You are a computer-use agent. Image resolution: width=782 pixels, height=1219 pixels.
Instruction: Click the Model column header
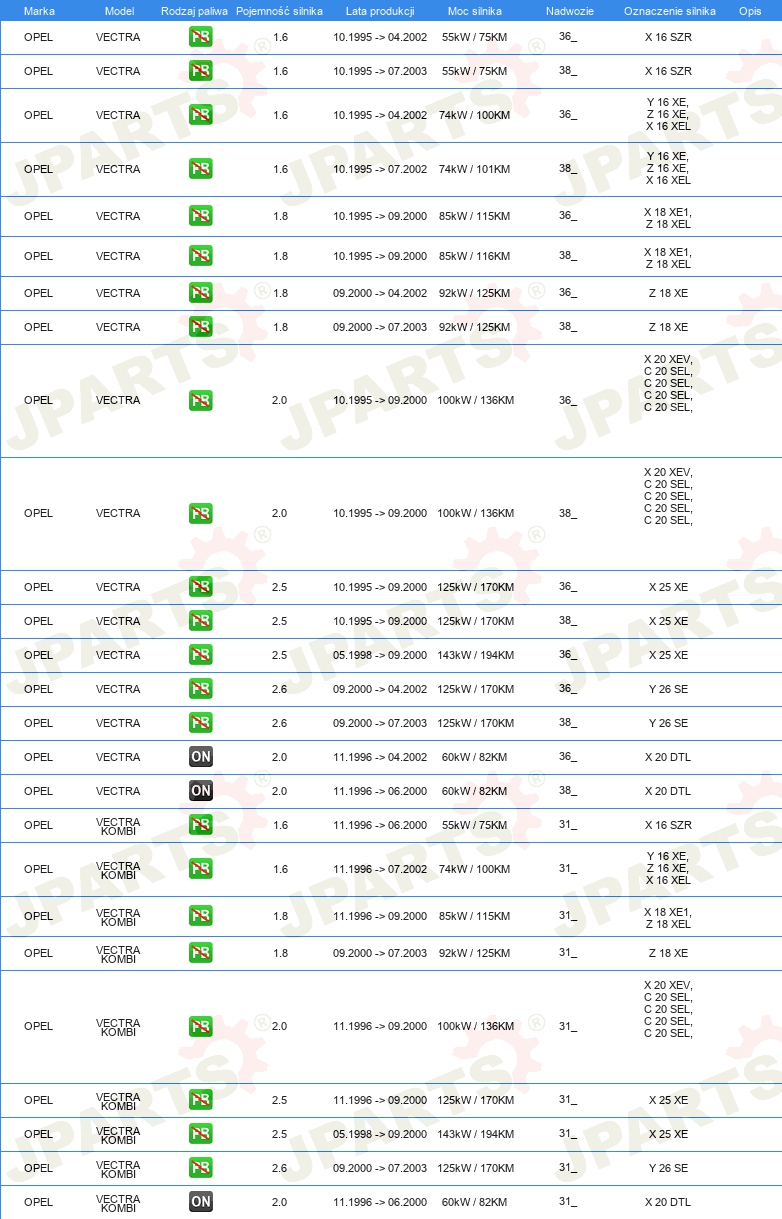119,11
